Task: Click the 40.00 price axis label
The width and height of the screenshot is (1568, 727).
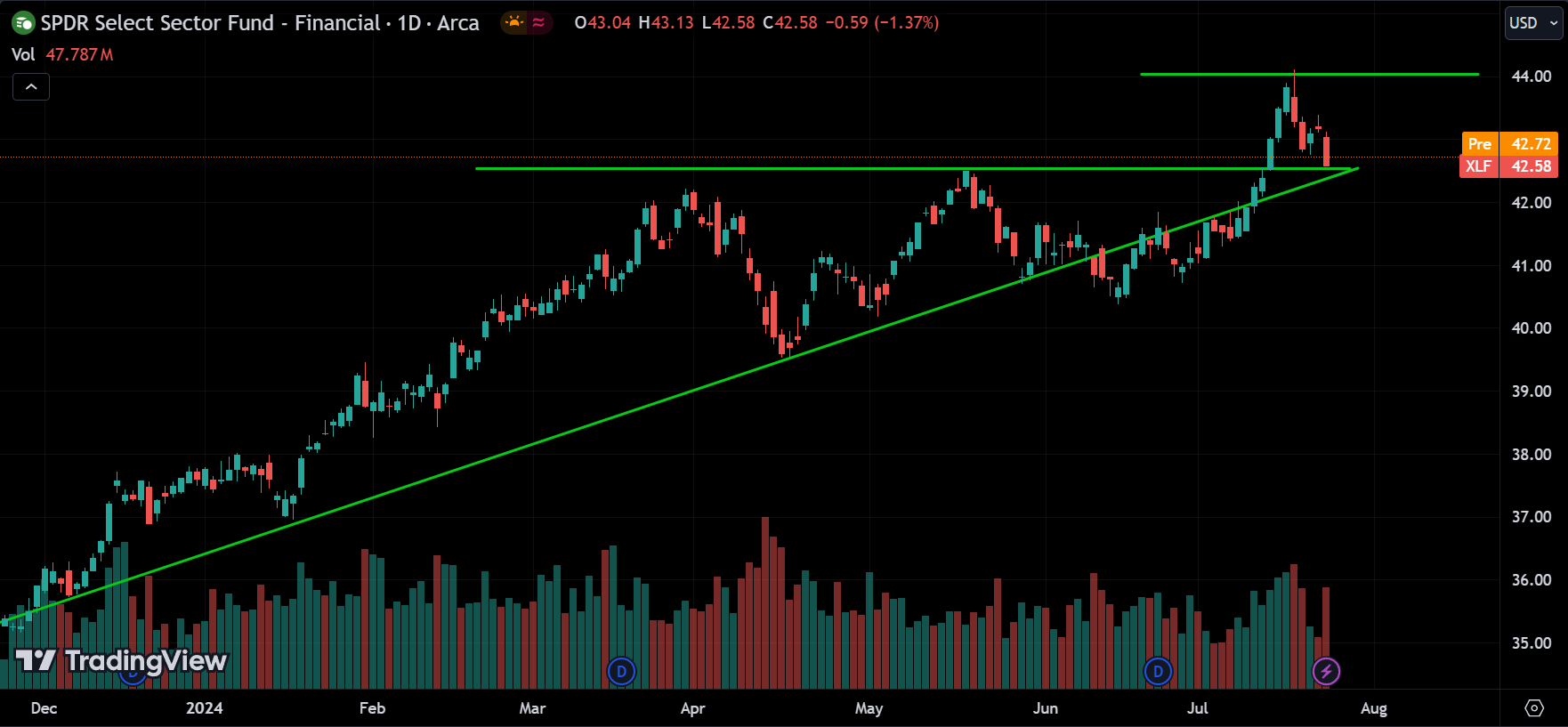Action: point(1531,328)
